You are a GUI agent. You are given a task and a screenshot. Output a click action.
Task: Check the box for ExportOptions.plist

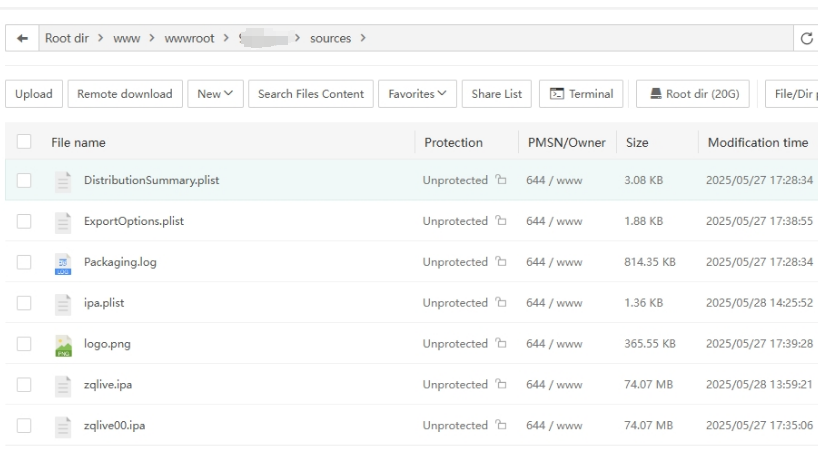point(24,222)
